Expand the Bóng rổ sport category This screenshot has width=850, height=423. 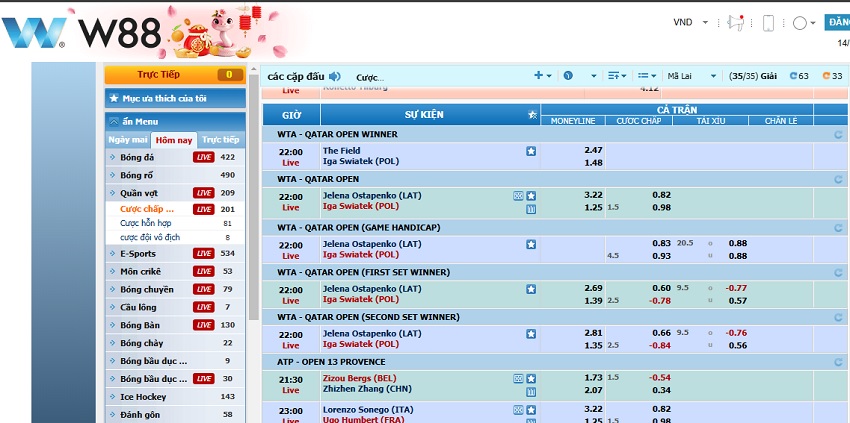tap(175, 175)
